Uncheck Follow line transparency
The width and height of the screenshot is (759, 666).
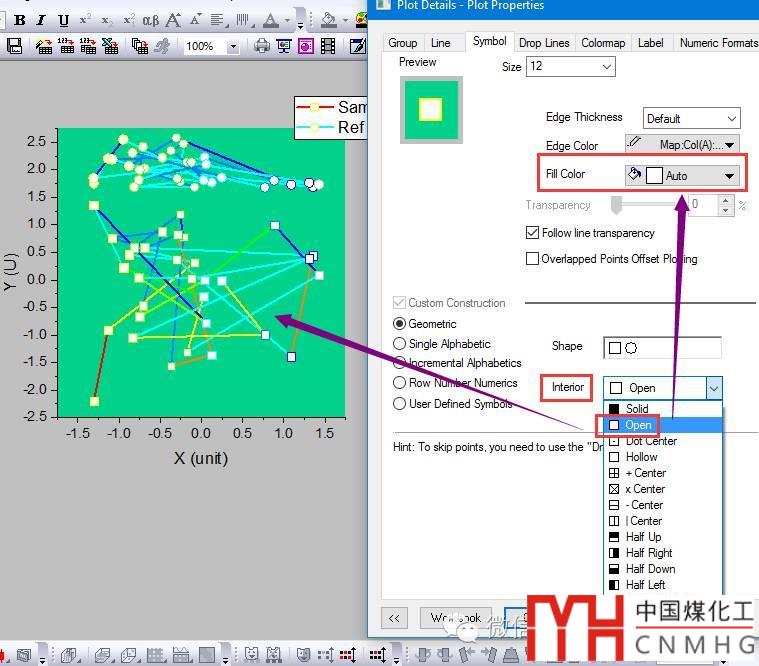pyautogui.click(x=532, y=233)
